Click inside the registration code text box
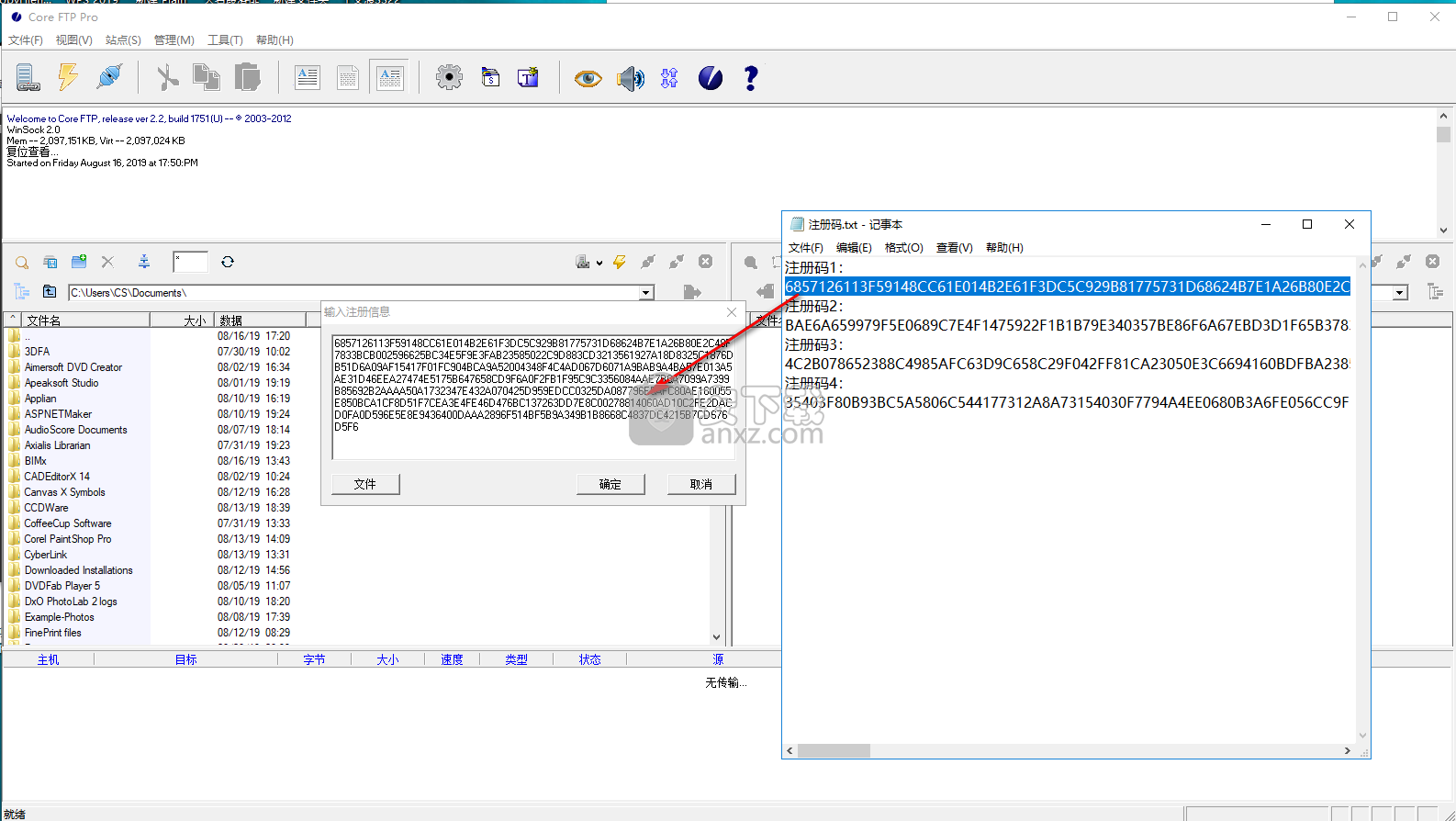 pos(533,397)
